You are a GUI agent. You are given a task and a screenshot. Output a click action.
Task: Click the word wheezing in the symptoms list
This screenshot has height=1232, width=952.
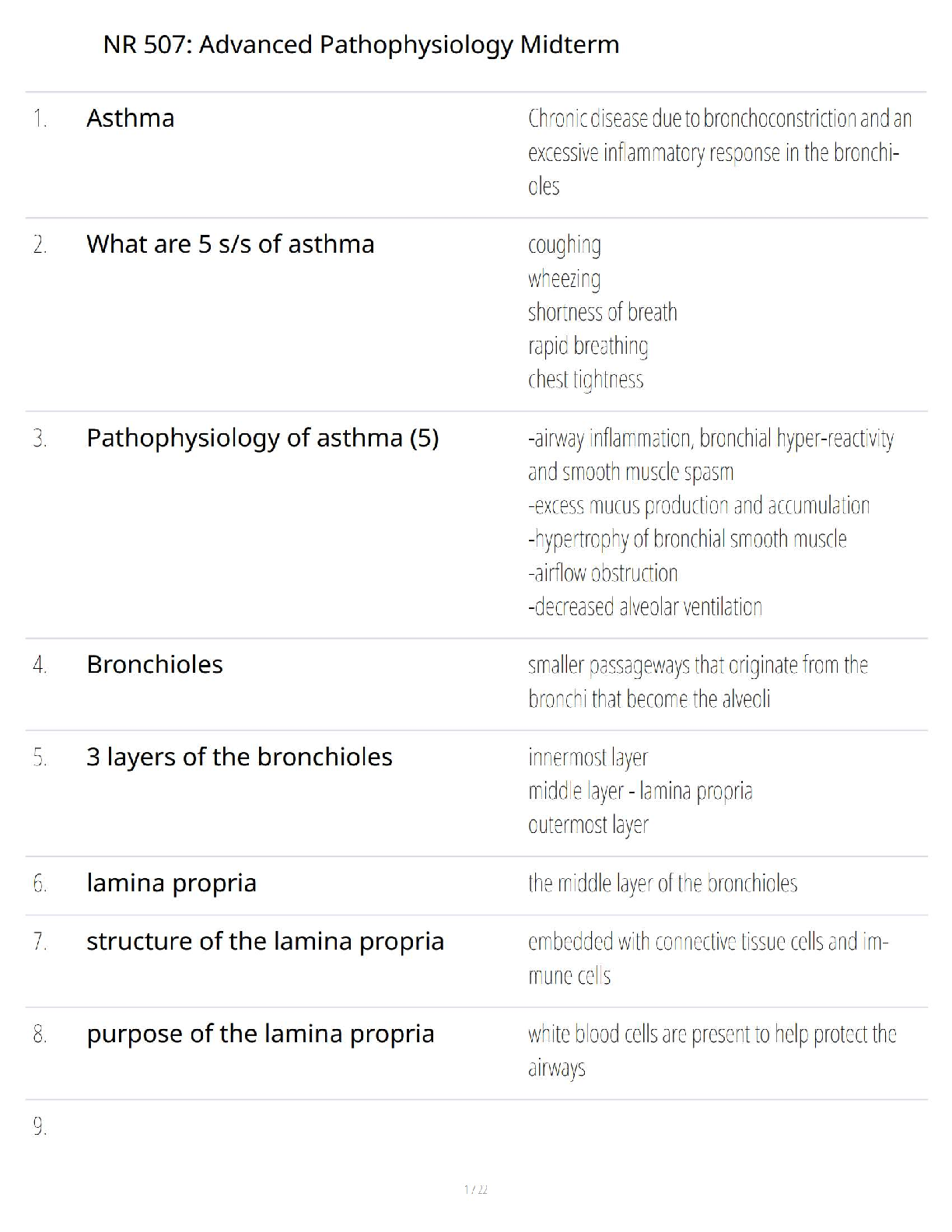coord(564,278)
